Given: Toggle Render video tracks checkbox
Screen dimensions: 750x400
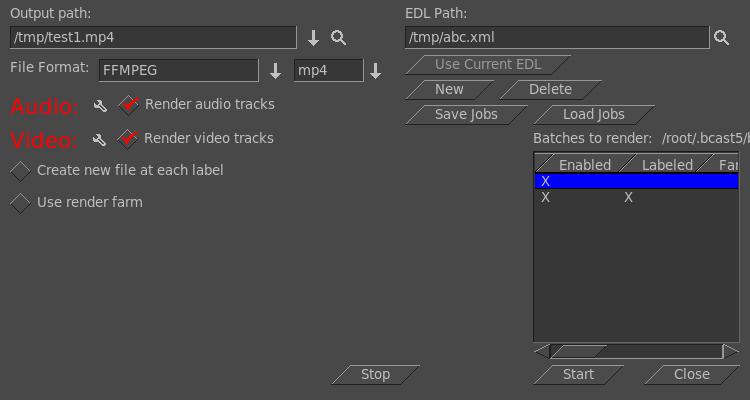Looking at the screenshot, I should click(129, 139).
